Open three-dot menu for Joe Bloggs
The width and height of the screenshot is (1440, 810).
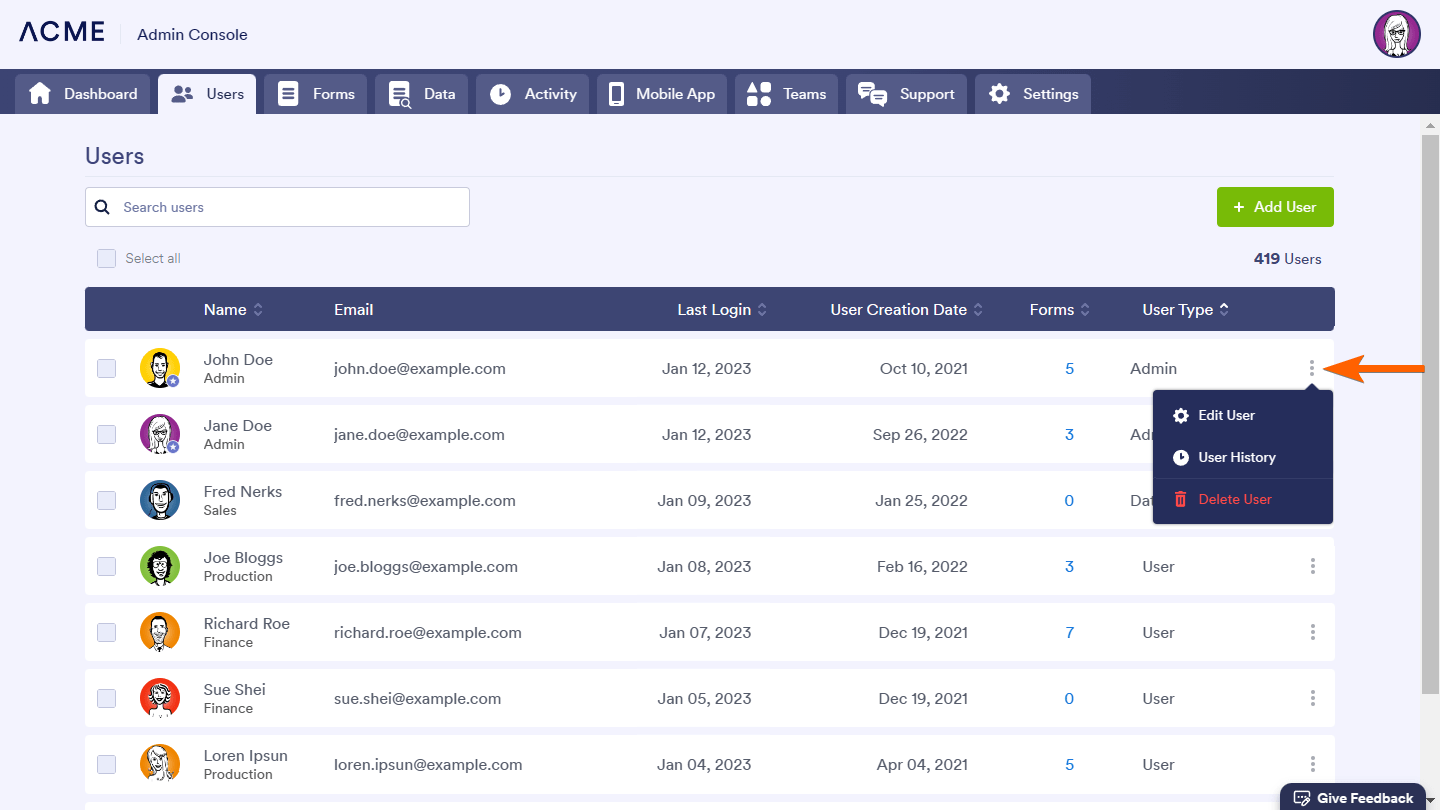point(1312,566)
